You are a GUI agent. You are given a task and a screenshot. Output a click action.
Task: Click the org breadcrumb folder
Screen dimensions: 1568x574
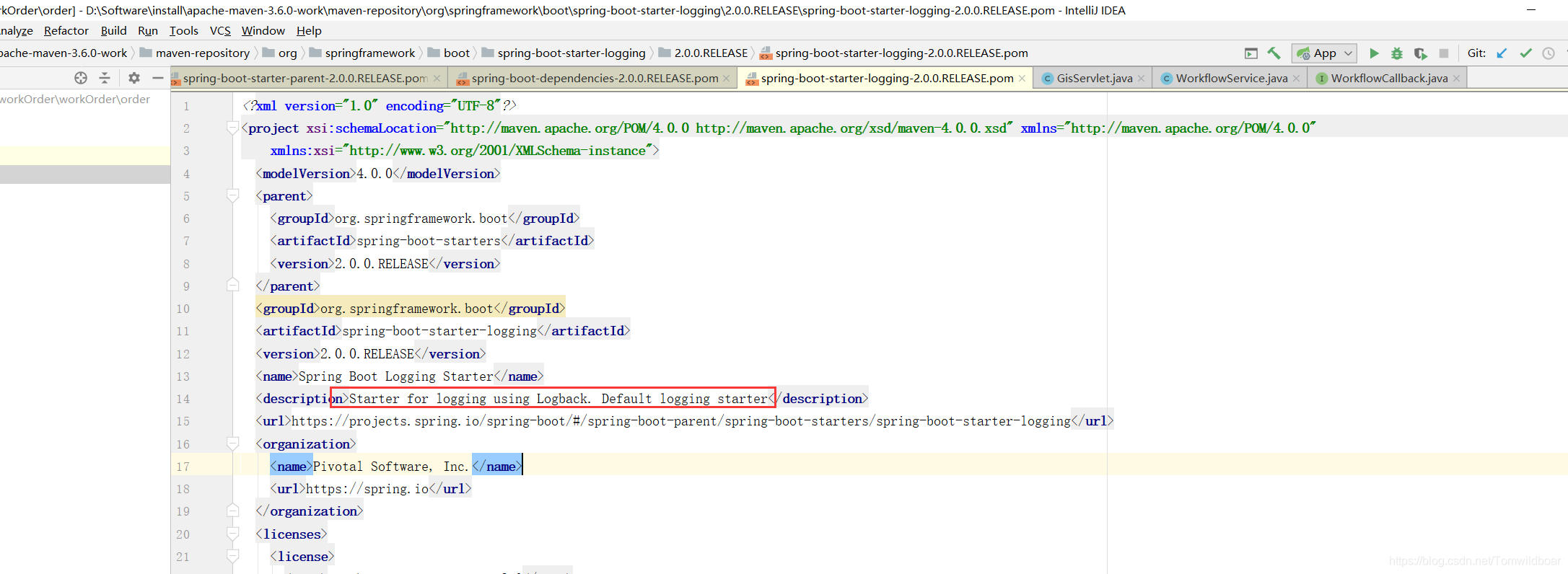(x=280, y=53)
